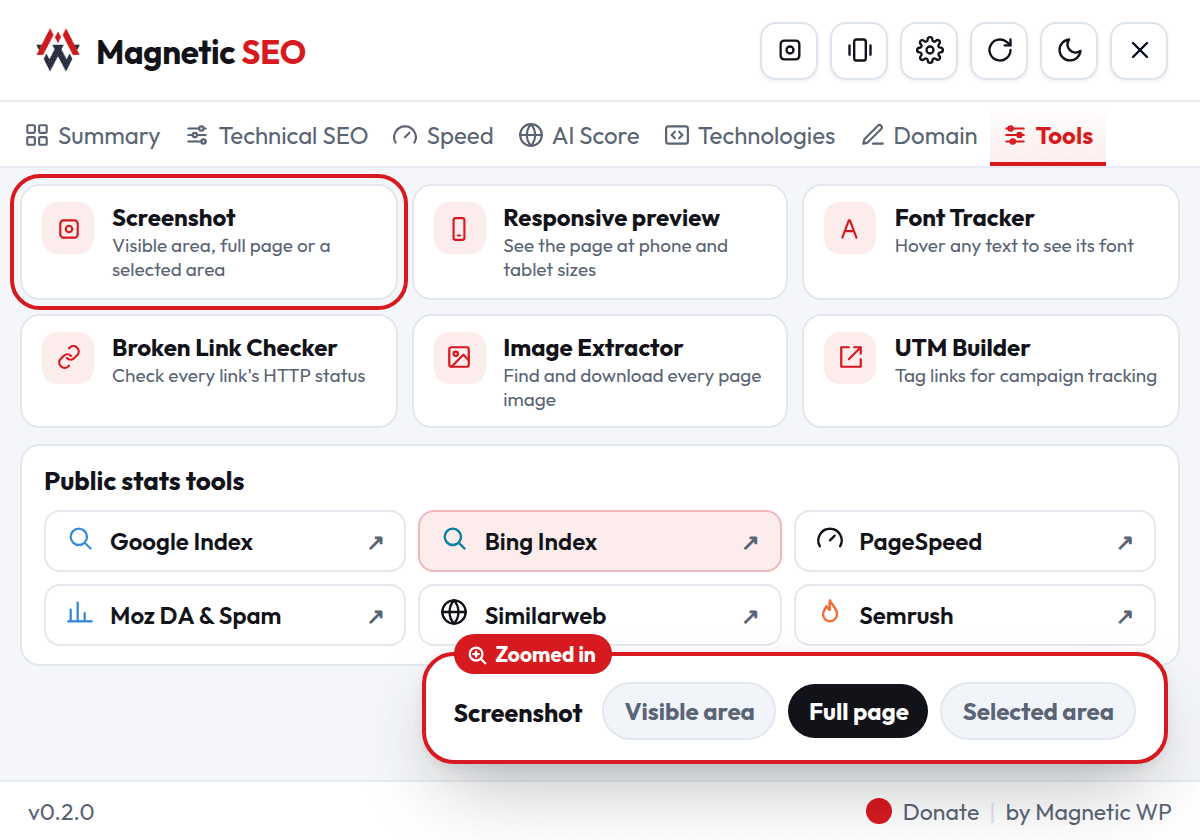Toggle dark mode with the moon icon
The width and height of the screenshot is (1200, 840).
[x=1070, y=50]
